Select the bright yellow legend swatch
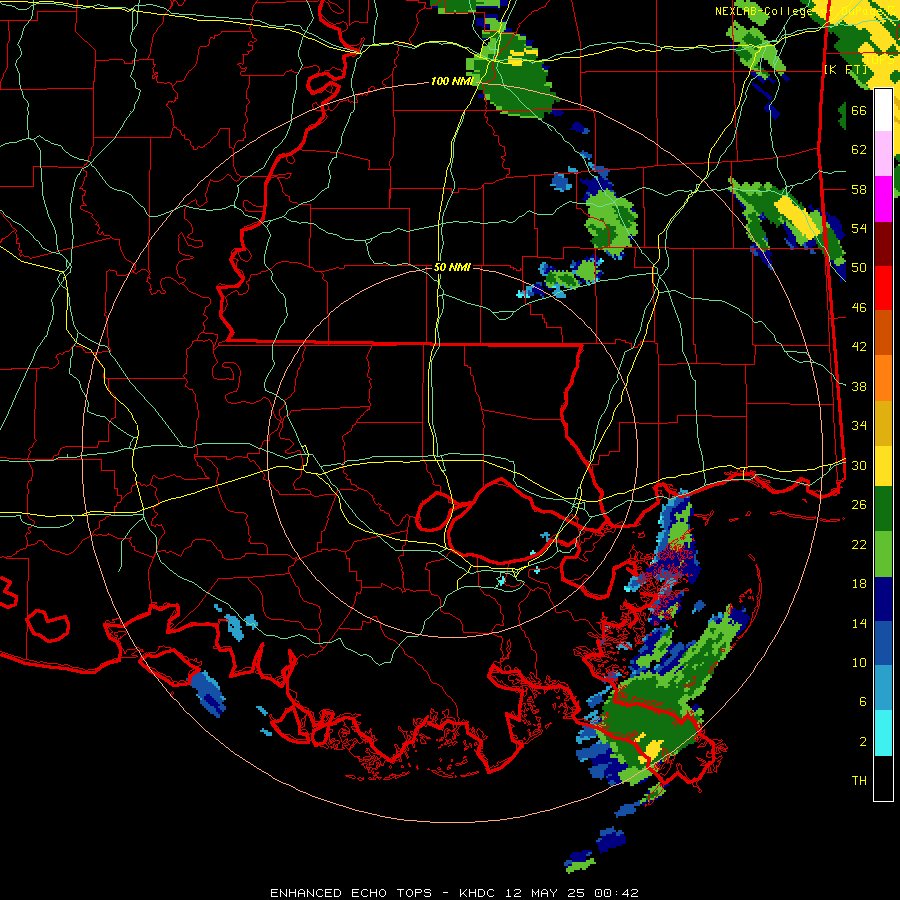This screenshot has width=900, height=900. [883, 465]
